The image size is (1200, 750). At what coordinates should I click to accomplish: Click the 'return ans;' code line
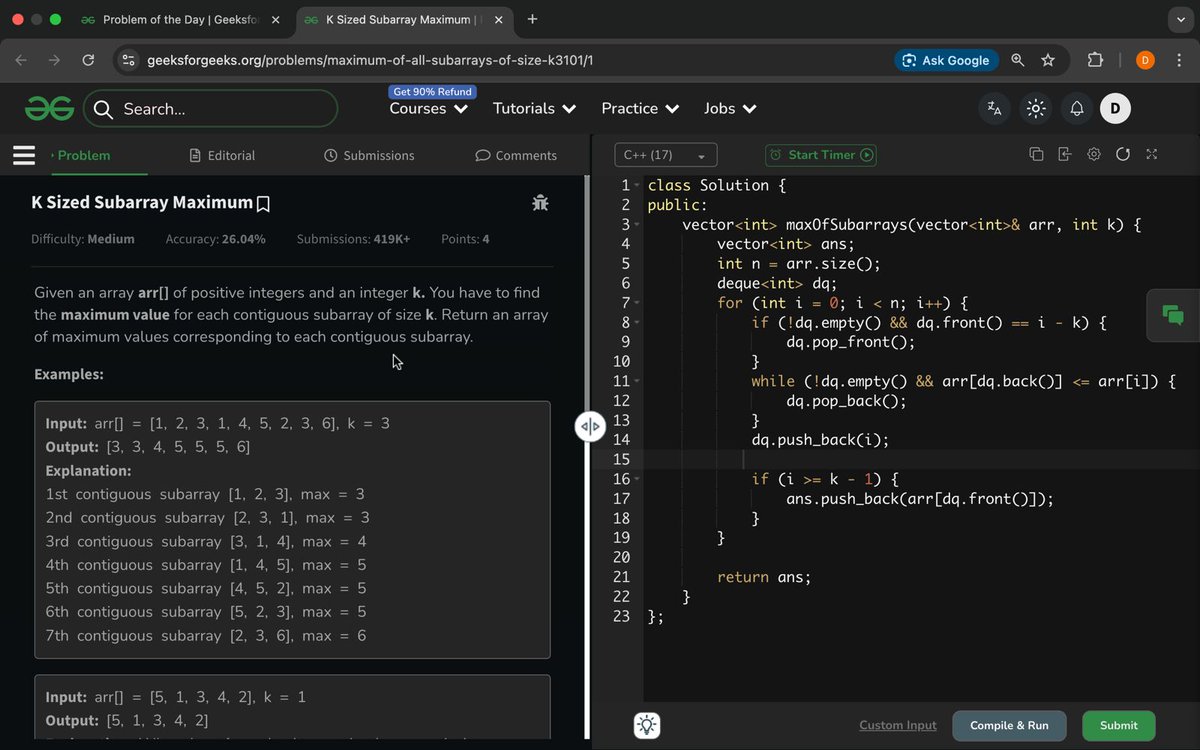pos(764,577)
